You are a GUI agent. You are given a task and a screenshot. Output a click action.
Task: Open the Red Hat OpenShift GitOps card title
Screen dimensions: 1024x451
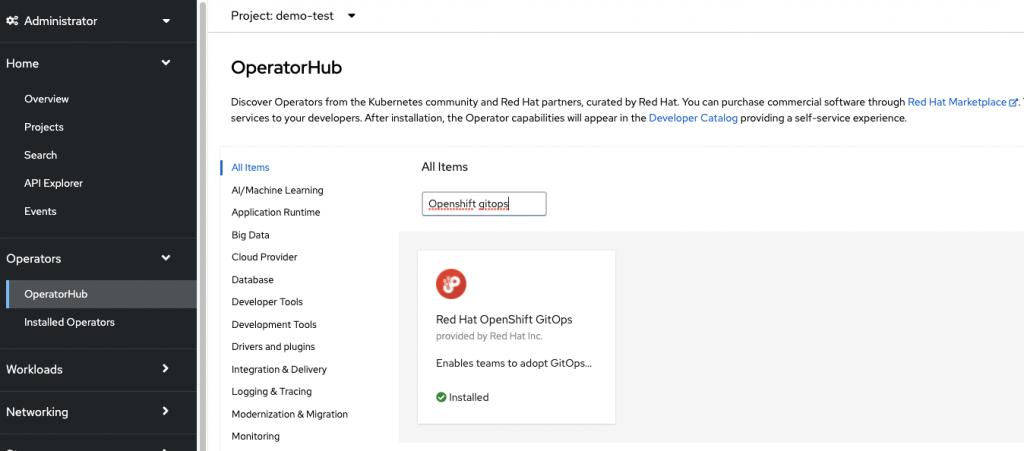click(504, 320)
